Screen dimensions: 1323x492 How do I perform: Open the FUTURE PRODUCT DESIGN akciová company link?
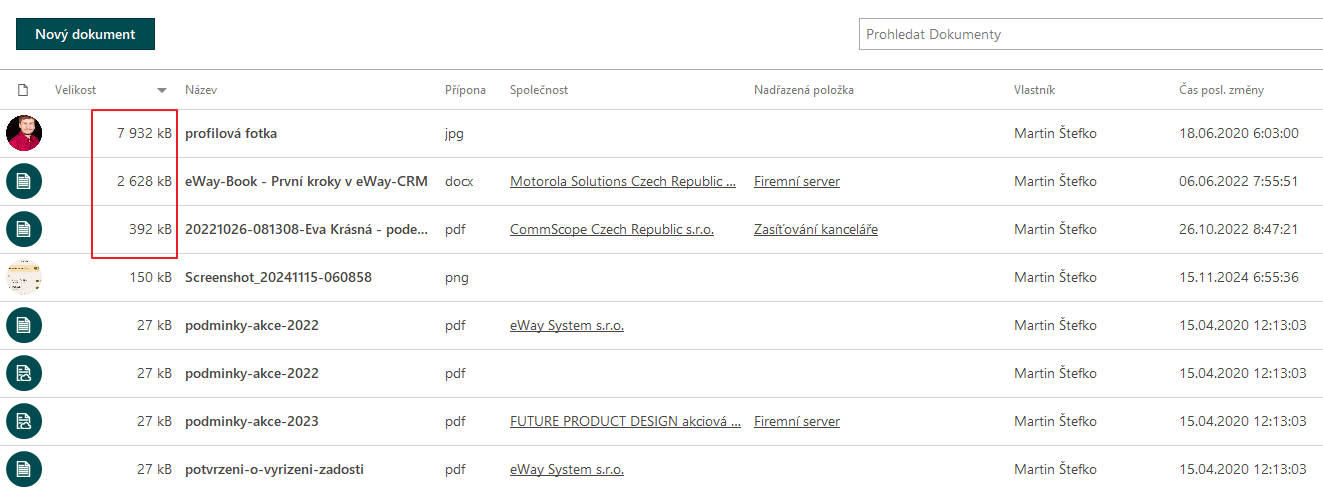coord(625,421)
